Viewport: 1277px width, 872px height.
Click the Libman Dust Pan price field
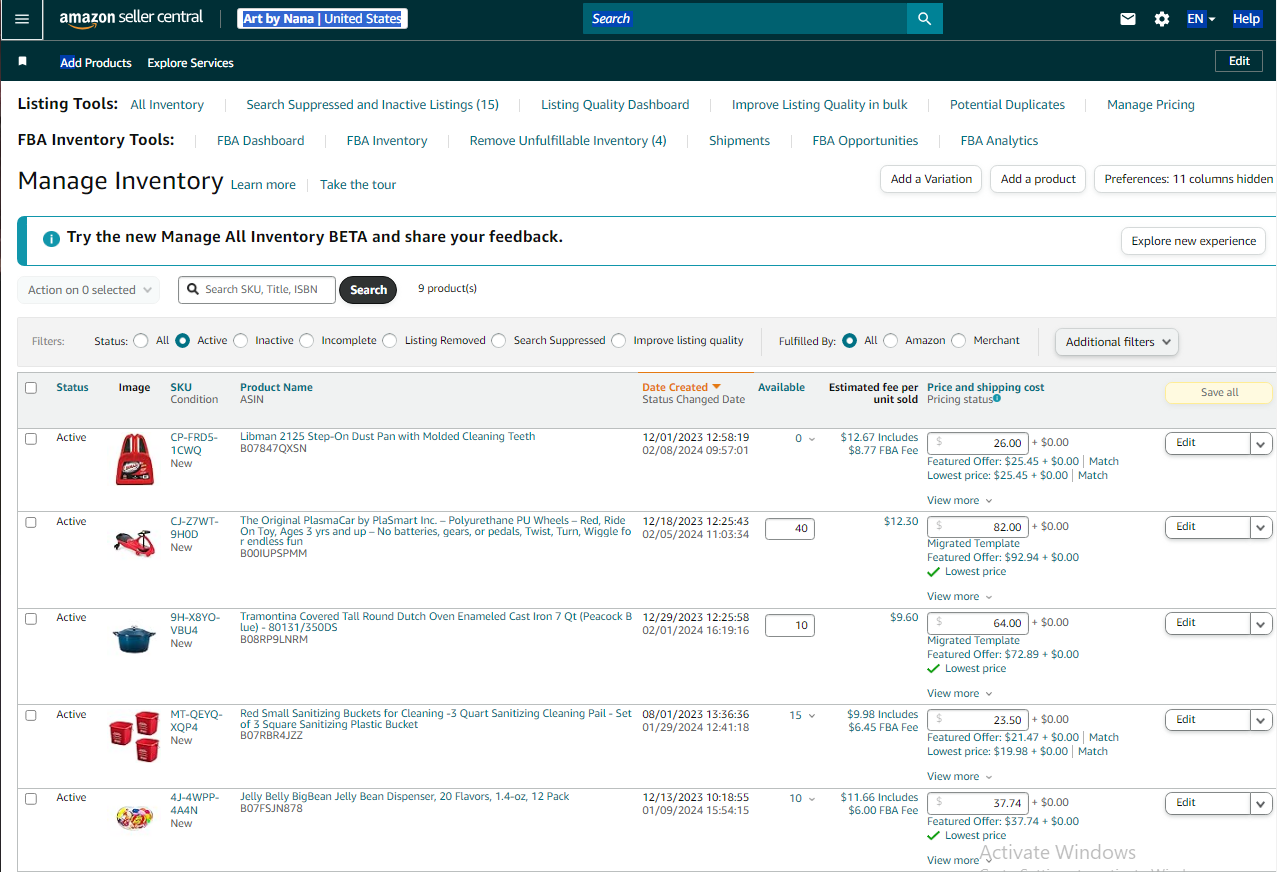pyautogui.click(x=978, y=443)
